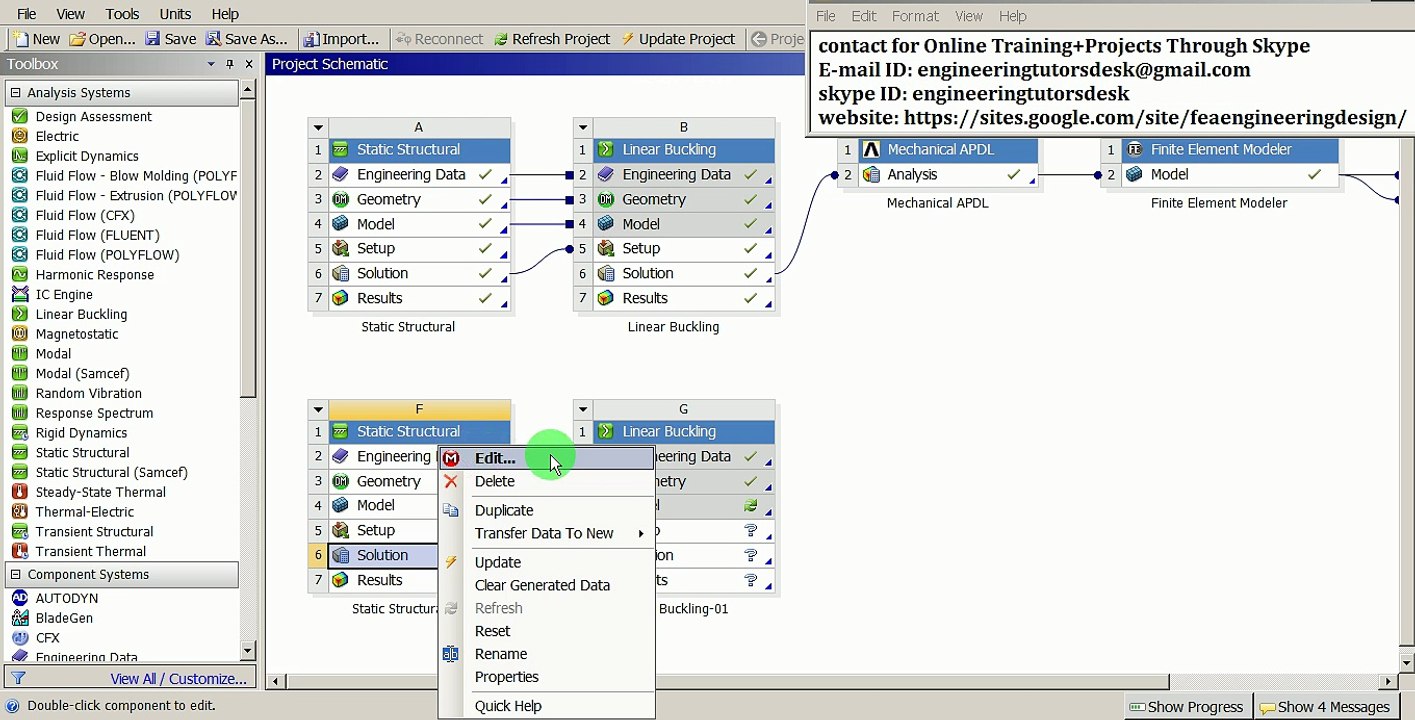Image resolution: width=1415 pixels, height=720 pixels.
Task: Click Mechanical APDL header icon
Action: pos(871,149)
